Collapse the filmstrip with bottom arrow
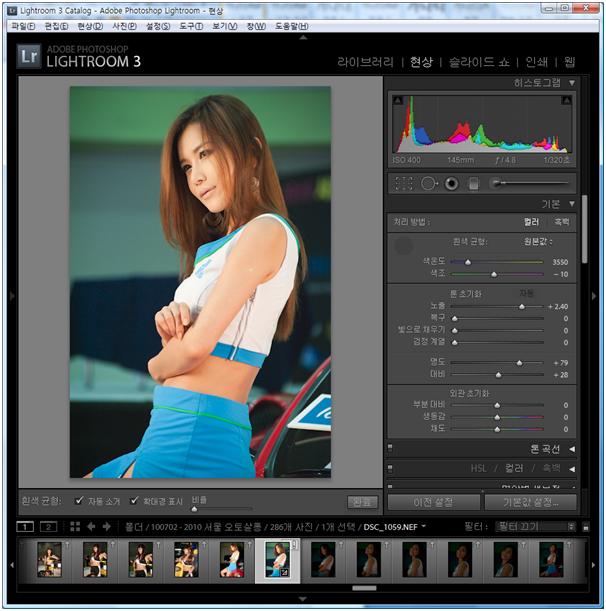This screenshot has width=606, height=611. [x=302, y=599]
